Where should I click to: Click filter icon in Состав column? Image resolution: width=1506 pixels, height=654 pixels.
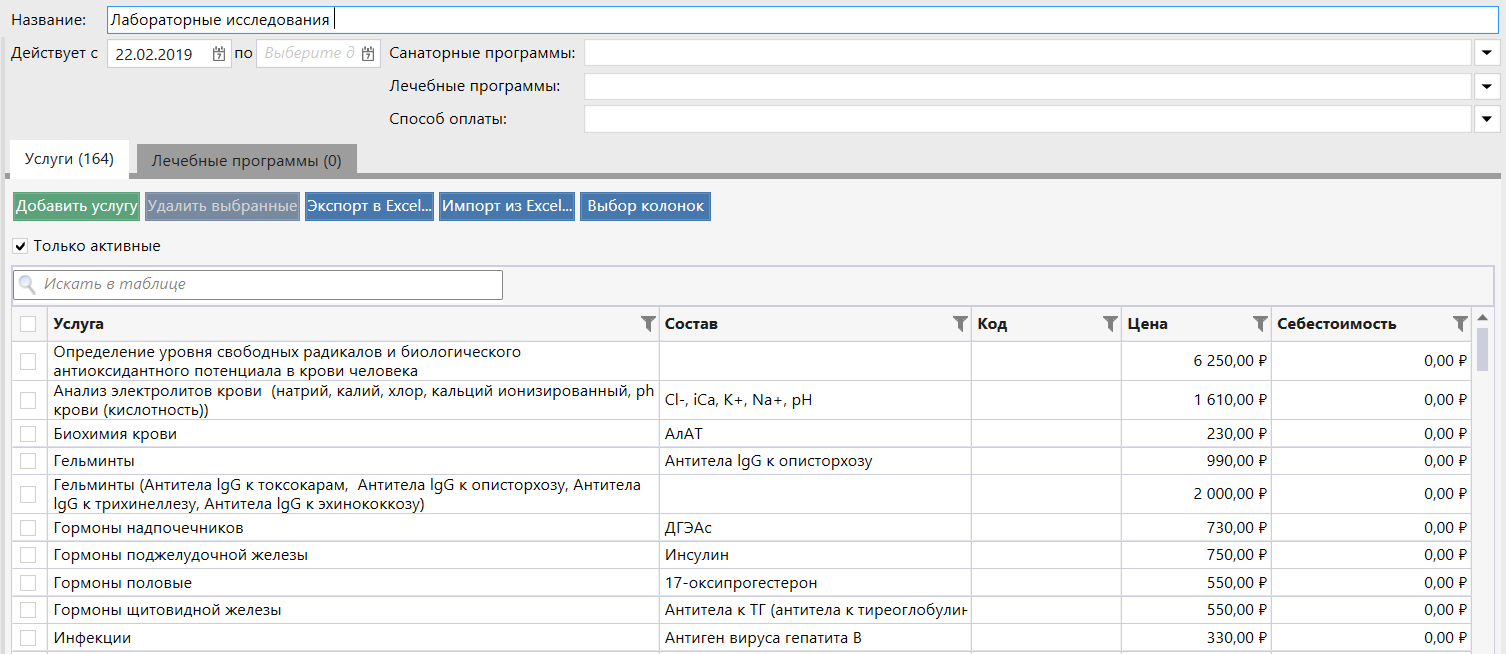coord(960,323)
